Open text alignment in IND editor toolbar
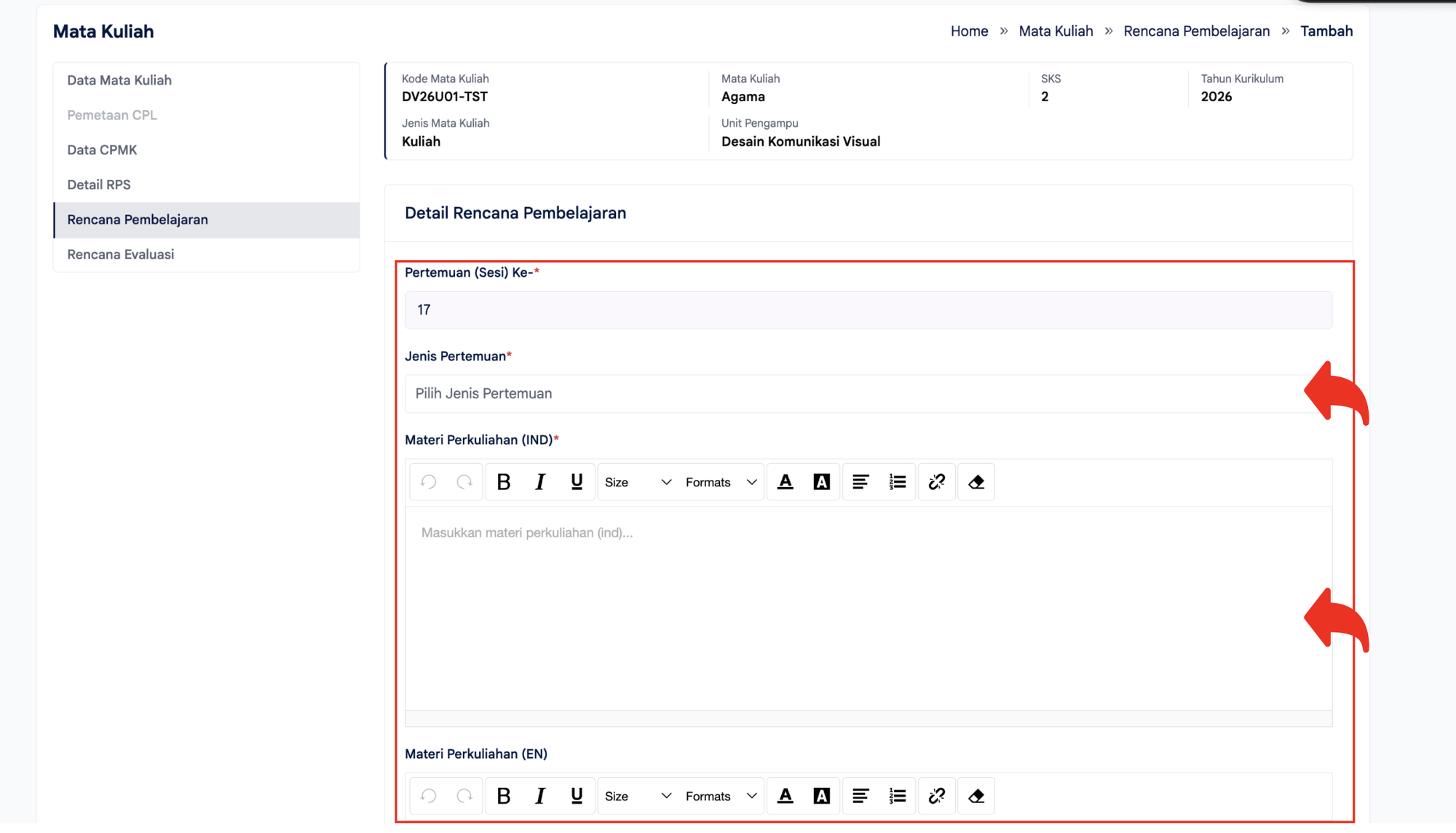The width and height of the screenshot is (1456, 833). click(x=860, y=482)
